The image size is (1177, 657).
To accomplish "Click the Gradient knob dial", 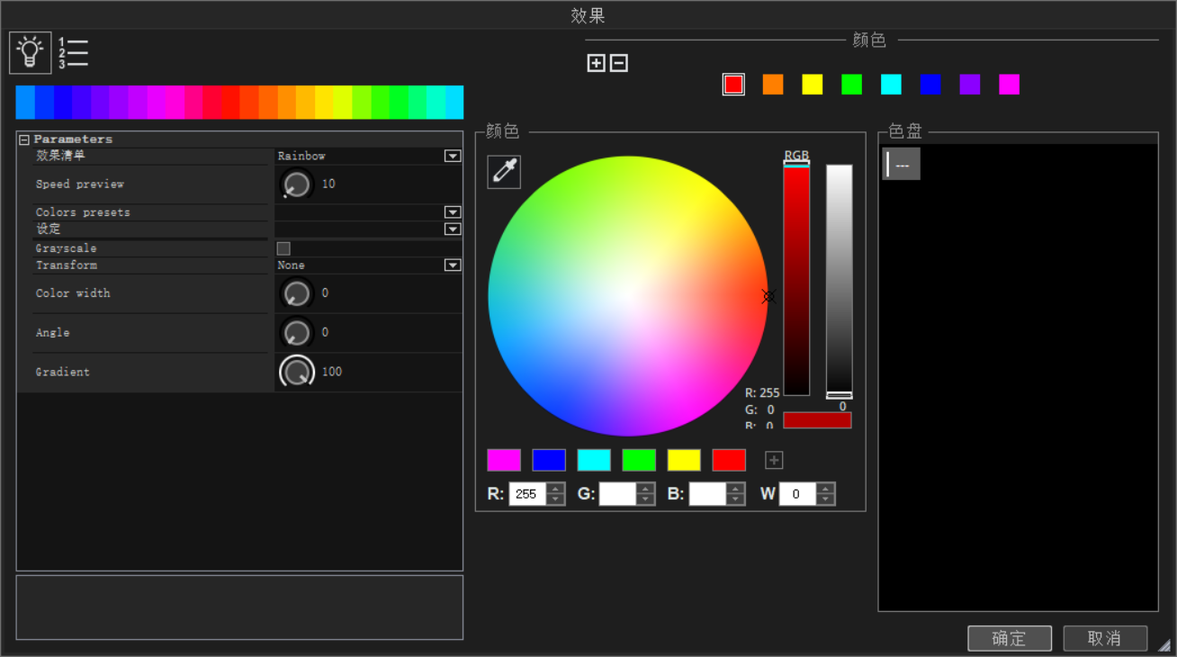I will click(x=296, y=372).
